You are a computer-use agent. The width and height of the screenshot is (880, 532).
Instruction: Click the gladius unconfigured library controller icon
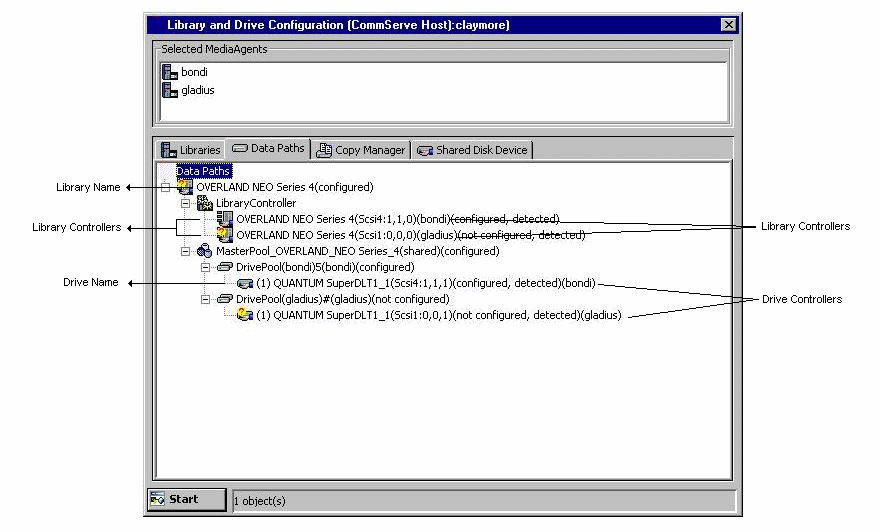click(224, 235)
